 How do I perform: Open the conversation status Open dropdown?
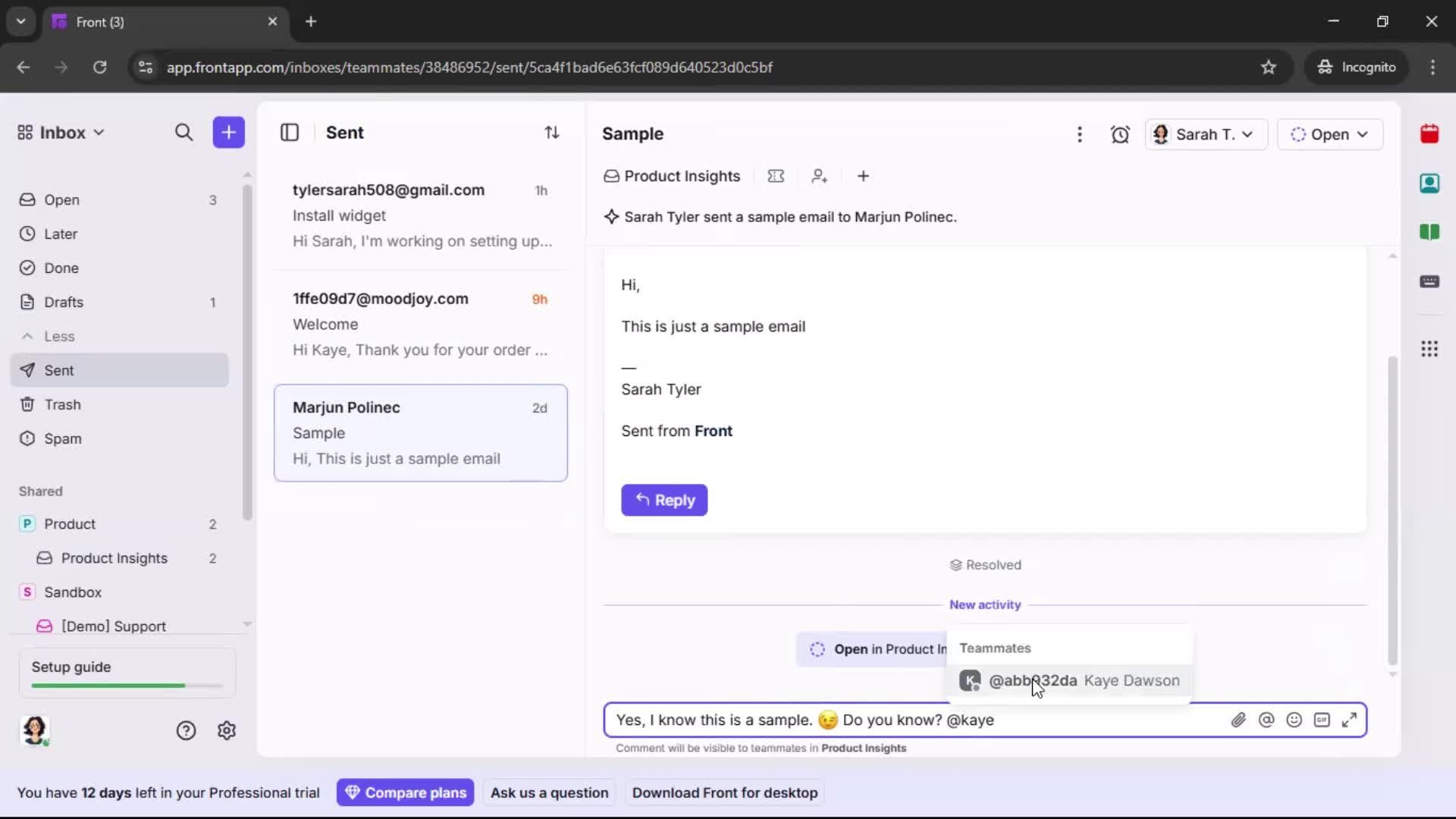1330,134
